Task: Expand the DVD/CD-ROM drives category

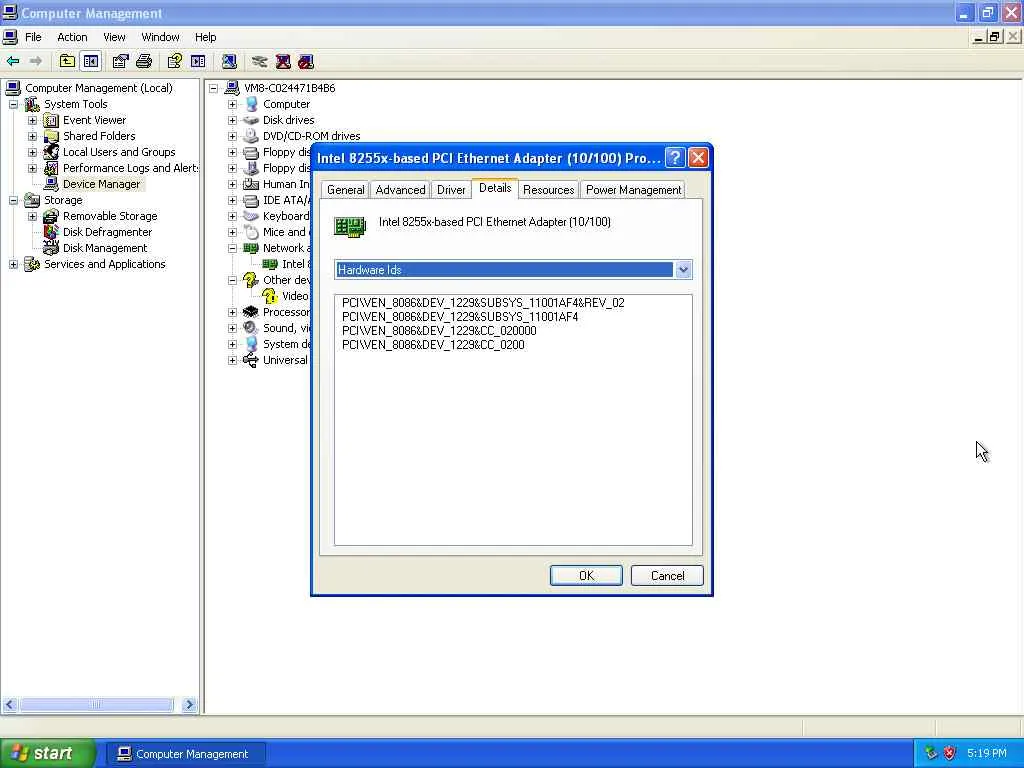Action: tap(232, 136)
